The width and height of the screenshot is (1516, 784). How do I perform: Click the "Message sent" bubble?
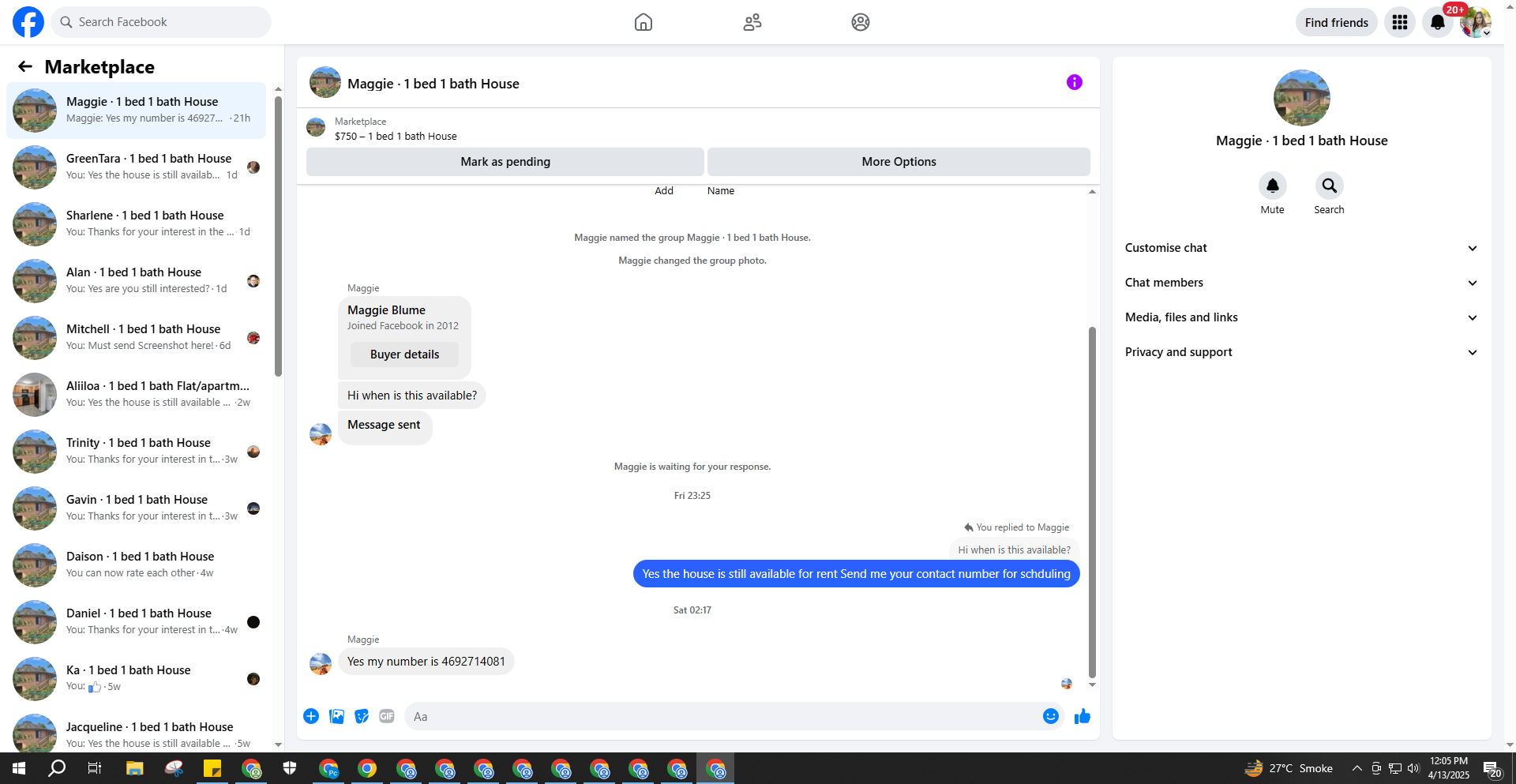coord(385,426)
